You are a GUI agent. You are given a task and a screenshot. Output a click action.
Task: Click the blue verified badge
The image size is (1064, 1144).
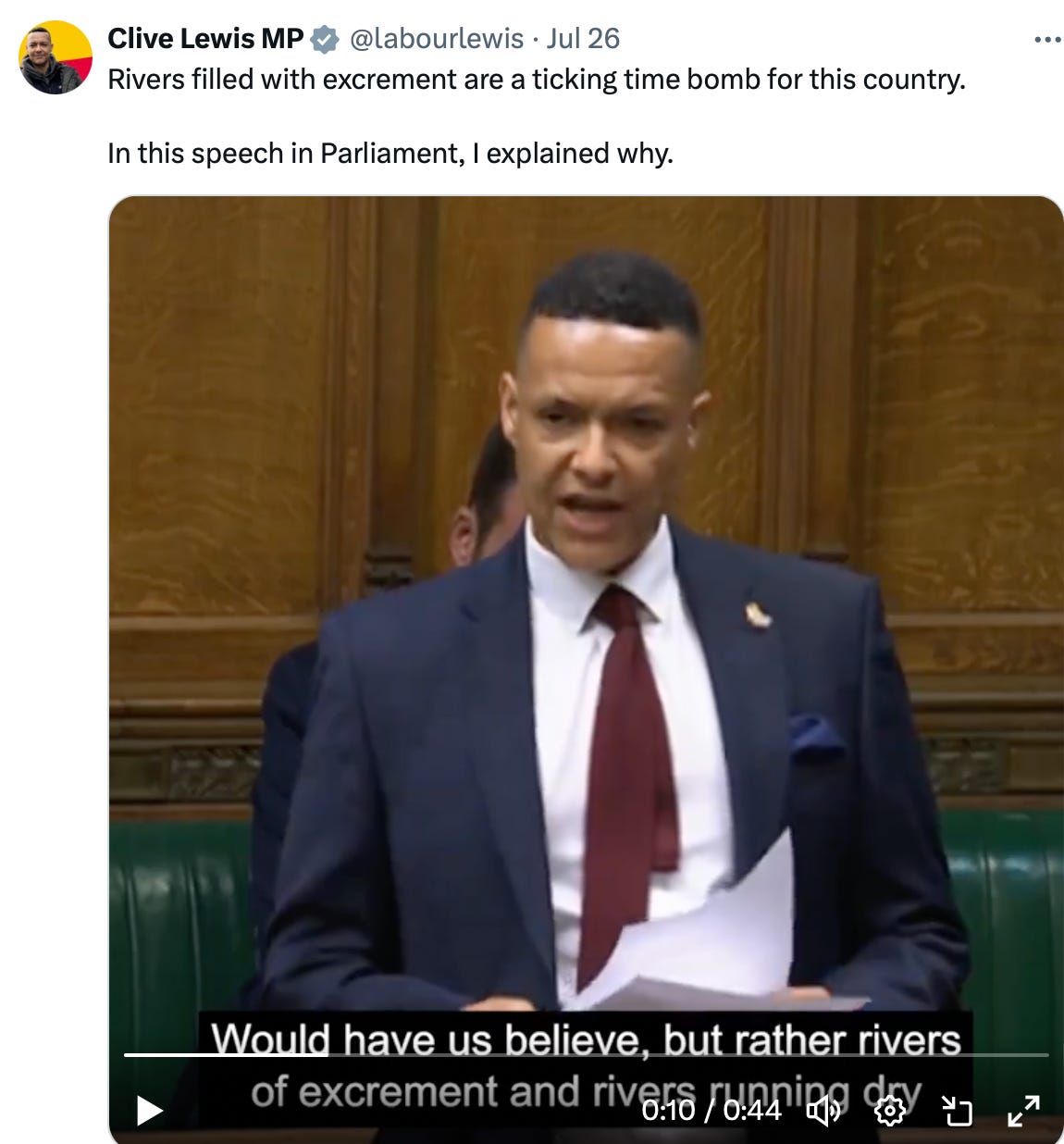[325, 39]
